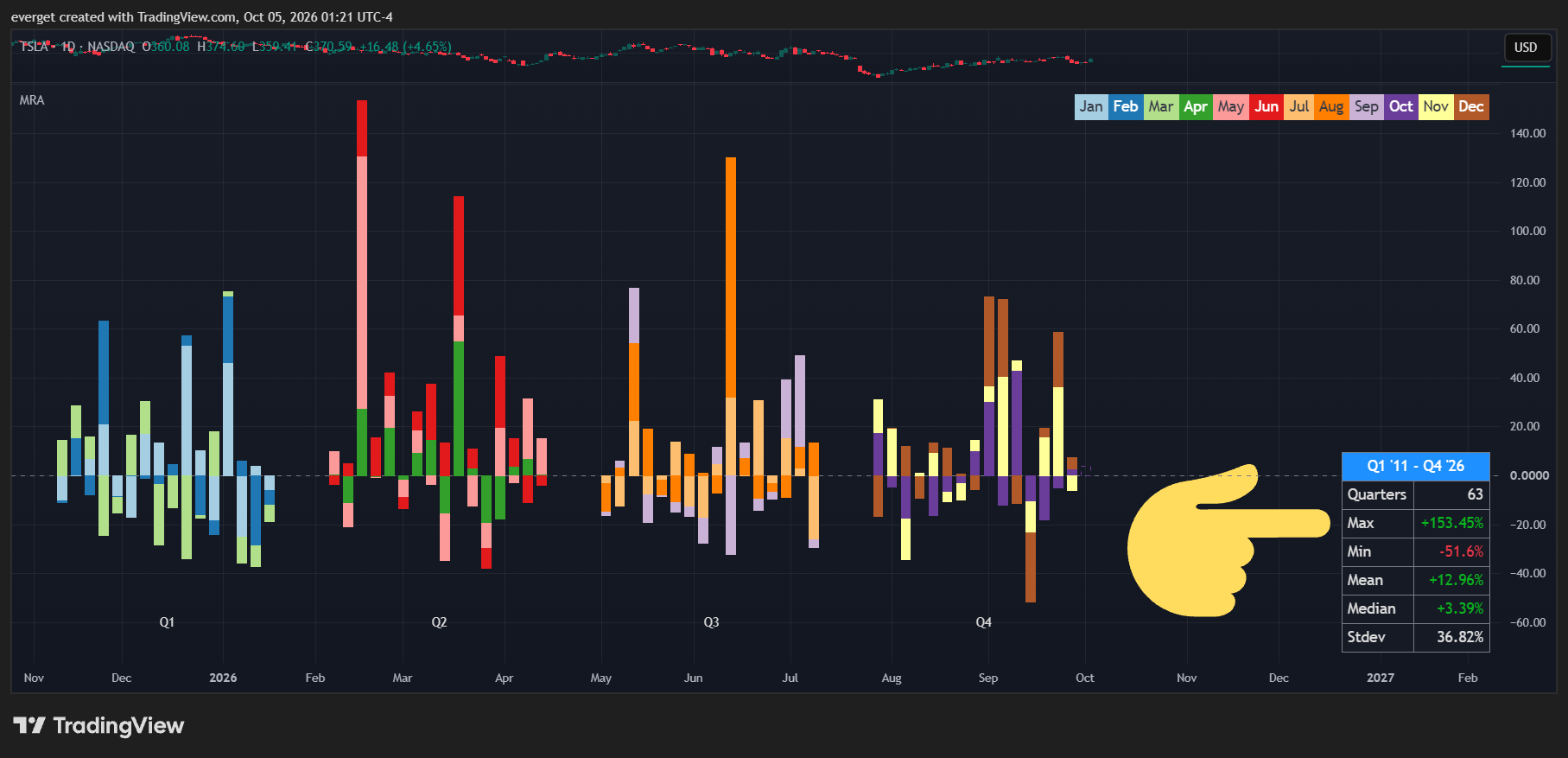The width and height of the screenshot is (1568, 758).
Task: Click the TradingView logo at the bottom
Action: pyautogui.click(x=98, y=725)
